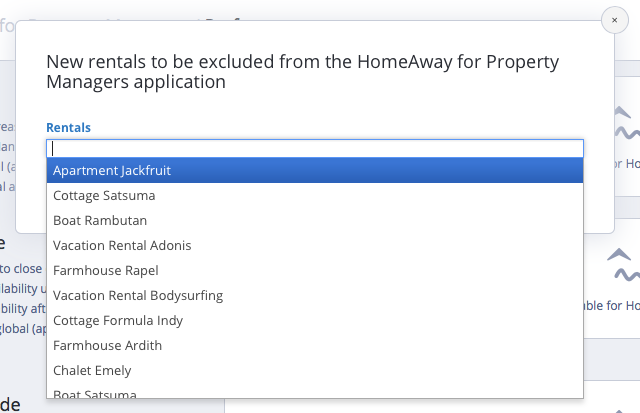The height and width of the screenshot is (413, 640).
Task: Click the upper HomeAway bird logo icon
Action: coord(627,127)
